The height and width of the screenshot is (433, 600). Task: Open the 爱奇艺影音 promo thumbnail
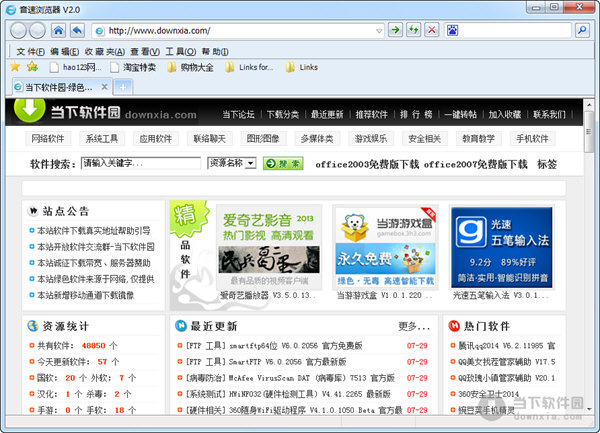tap(269, 247)
